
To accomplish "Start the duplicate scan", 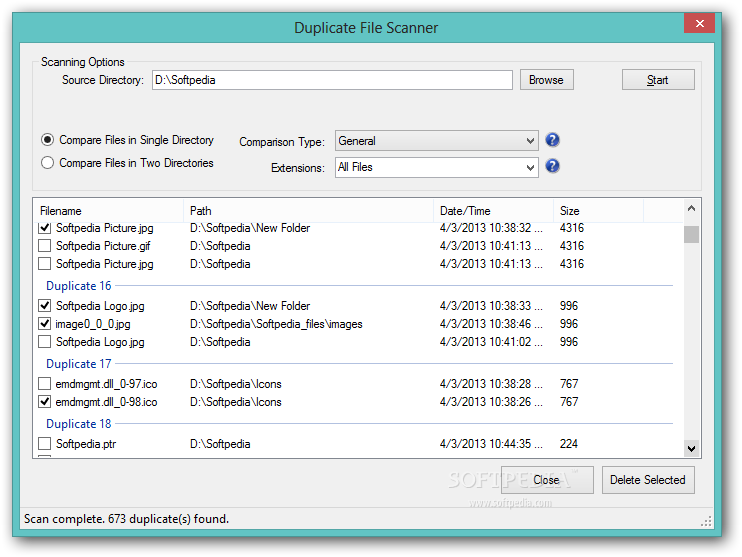I will 658,80.
